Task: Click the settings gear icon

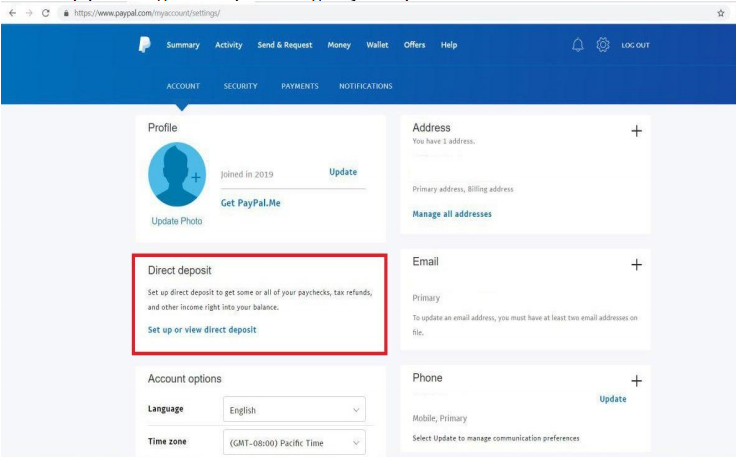Action: point(603,45)
